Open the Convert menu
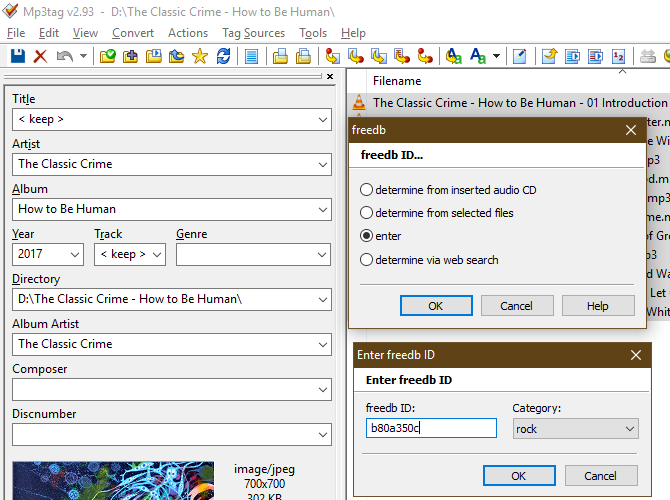The image size is (670, 500). pyautogui.click(x=133, y=33)
